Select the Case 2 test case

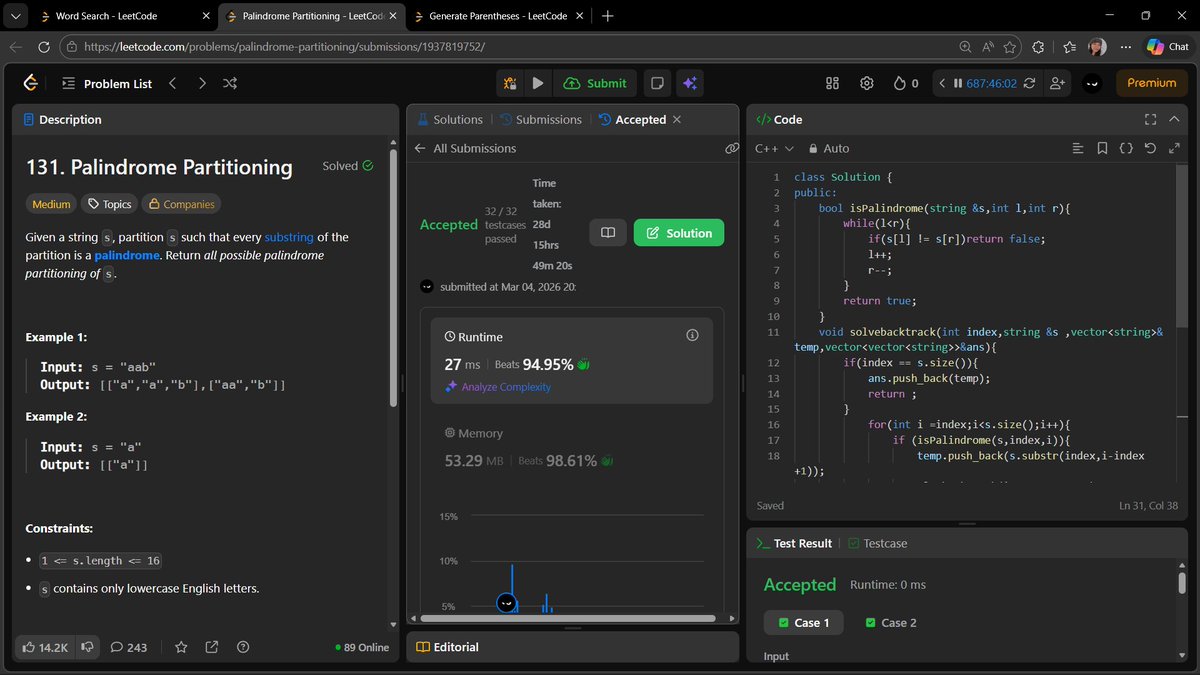click(890, 622)
